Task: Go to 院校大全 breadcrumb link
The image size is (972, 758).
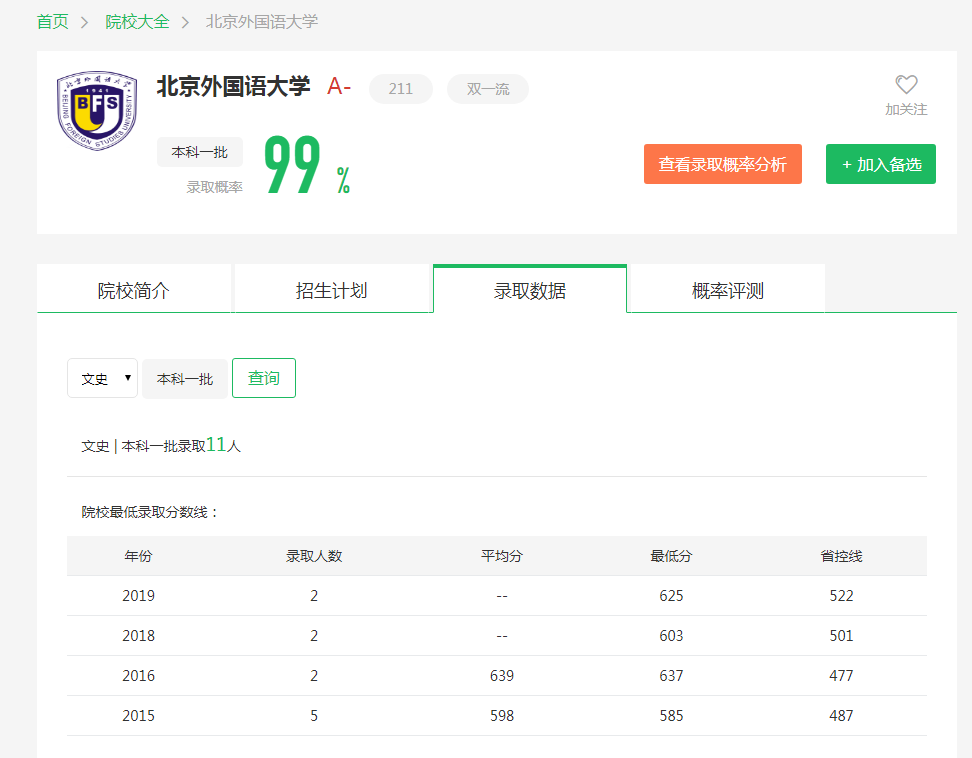Action: coord(137,22)
